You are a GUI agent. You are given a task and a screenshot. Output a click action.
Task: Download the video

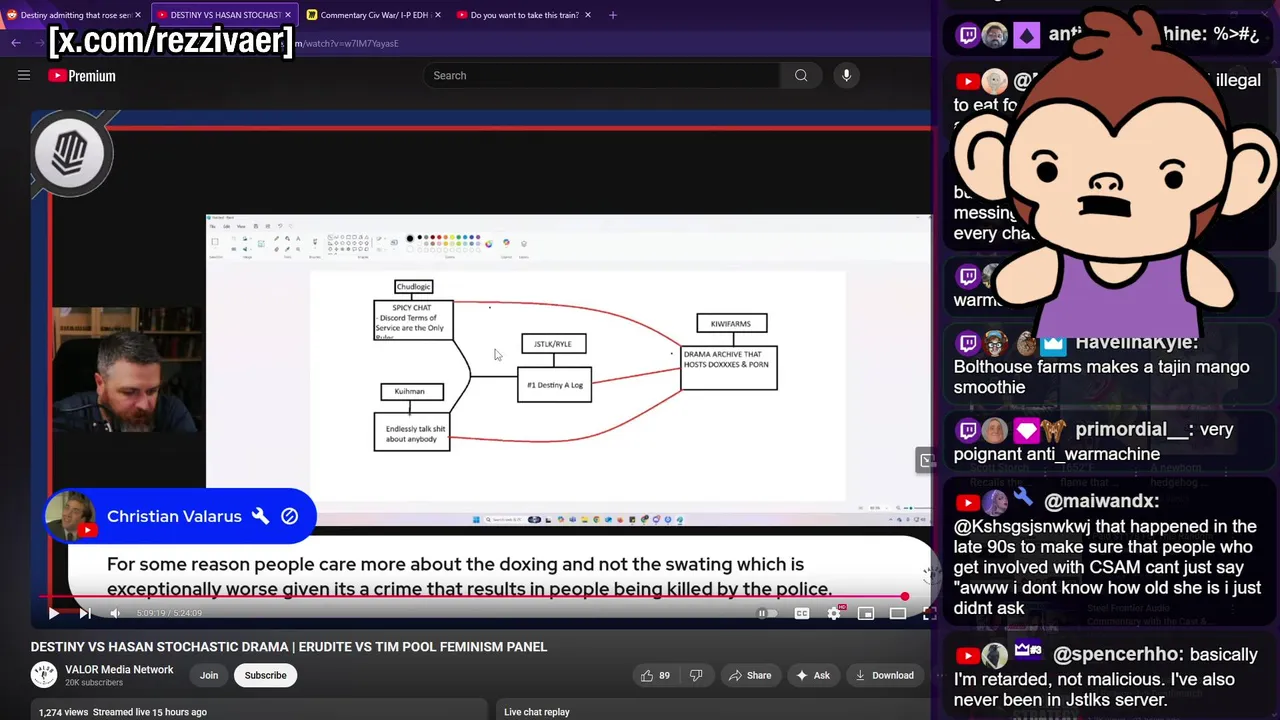(x=884, y=675)
